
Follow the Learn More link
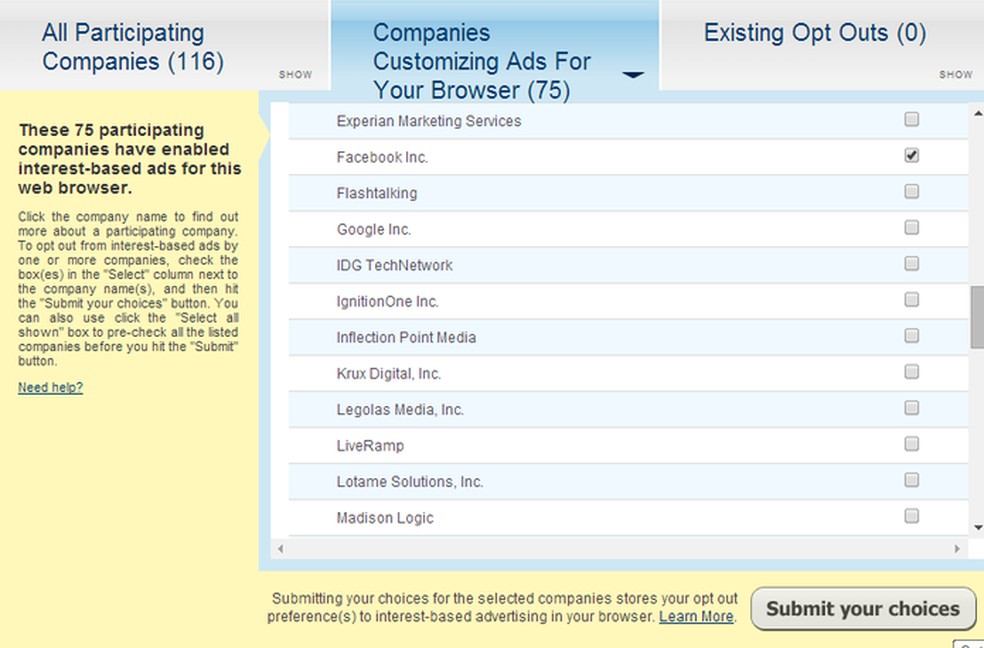tap(696, 617)
